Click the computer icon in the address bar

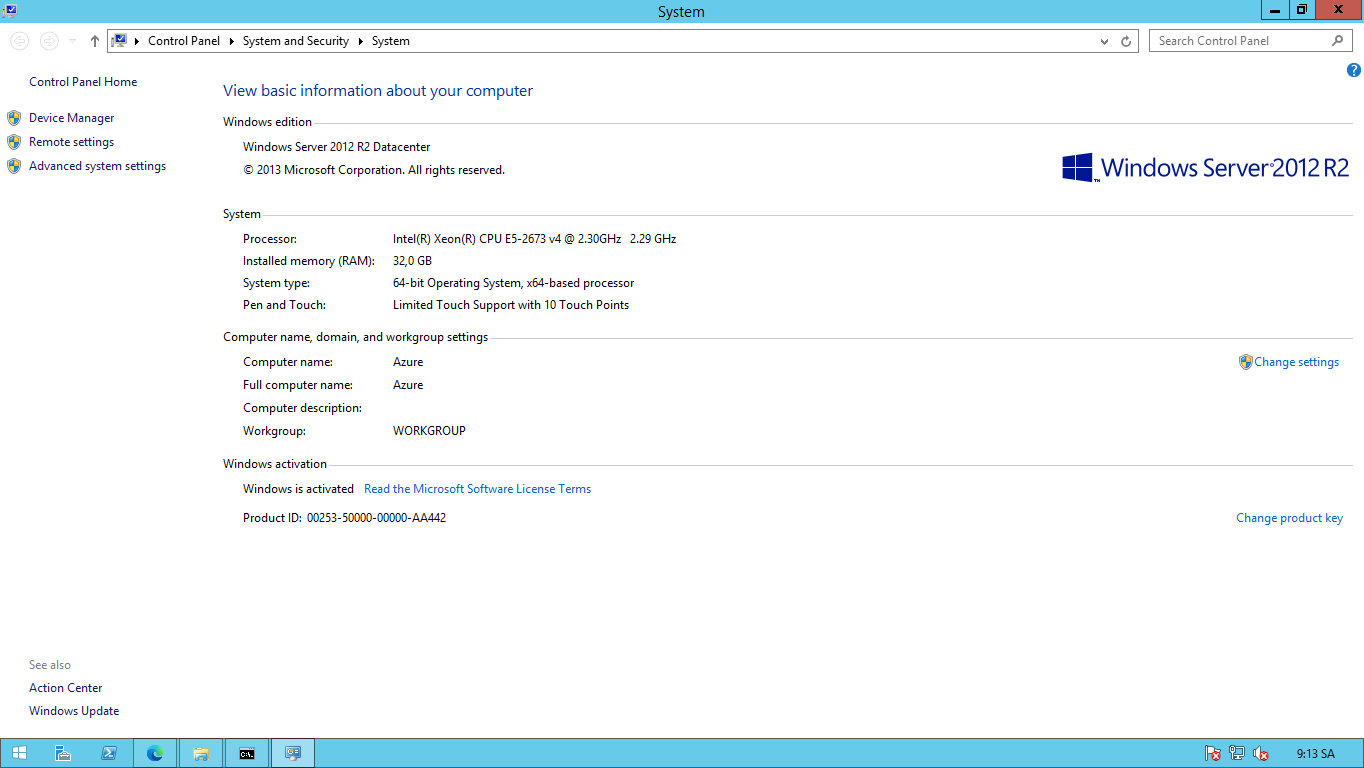click(120, 41)
